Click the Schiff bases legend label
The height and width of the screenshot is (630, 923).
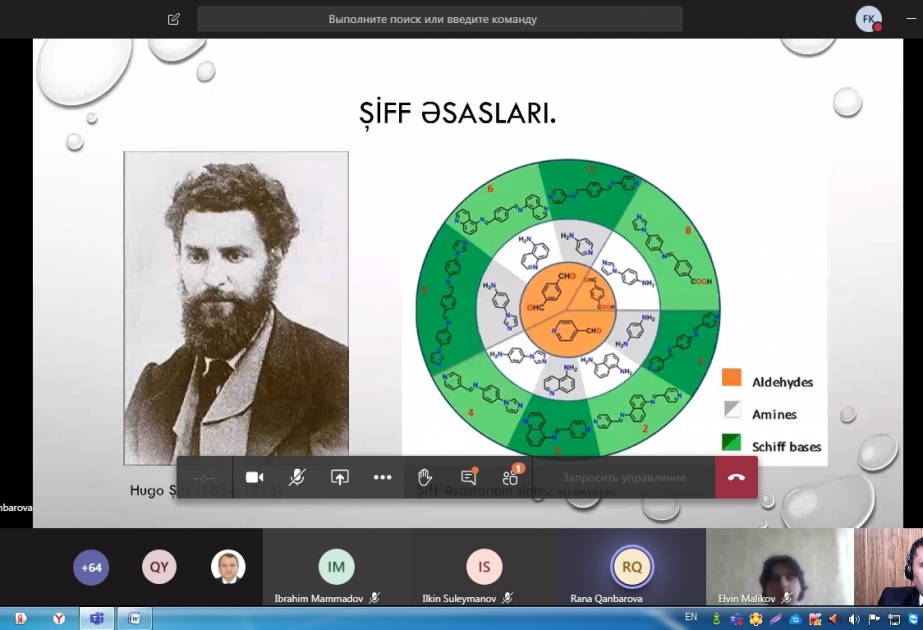click(x=786, y=447)
